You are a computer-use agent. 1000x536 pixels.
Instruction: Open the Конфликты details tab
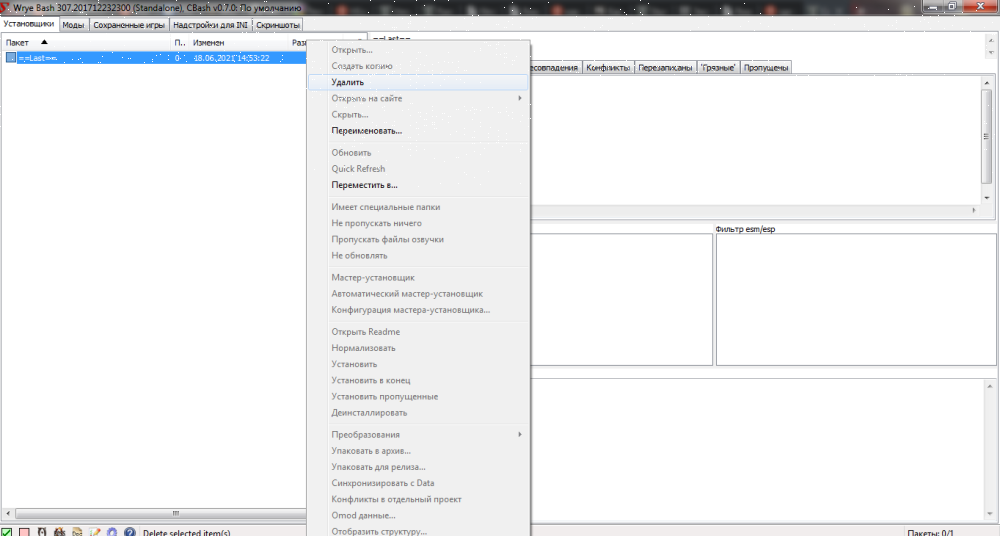coord(608,68)
